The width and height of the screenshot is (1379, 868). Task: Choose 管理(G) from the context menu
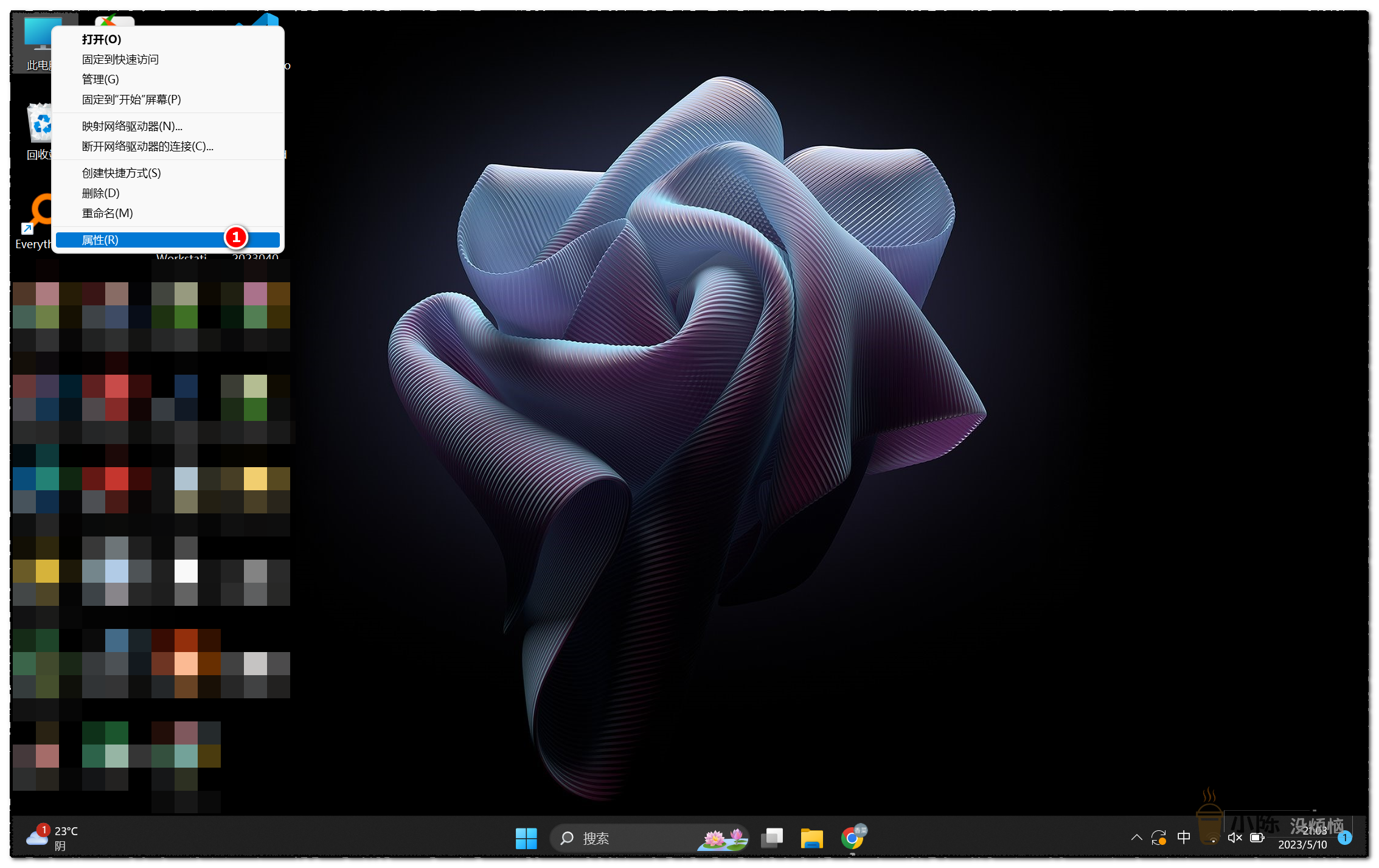click(x=100, y=80)
